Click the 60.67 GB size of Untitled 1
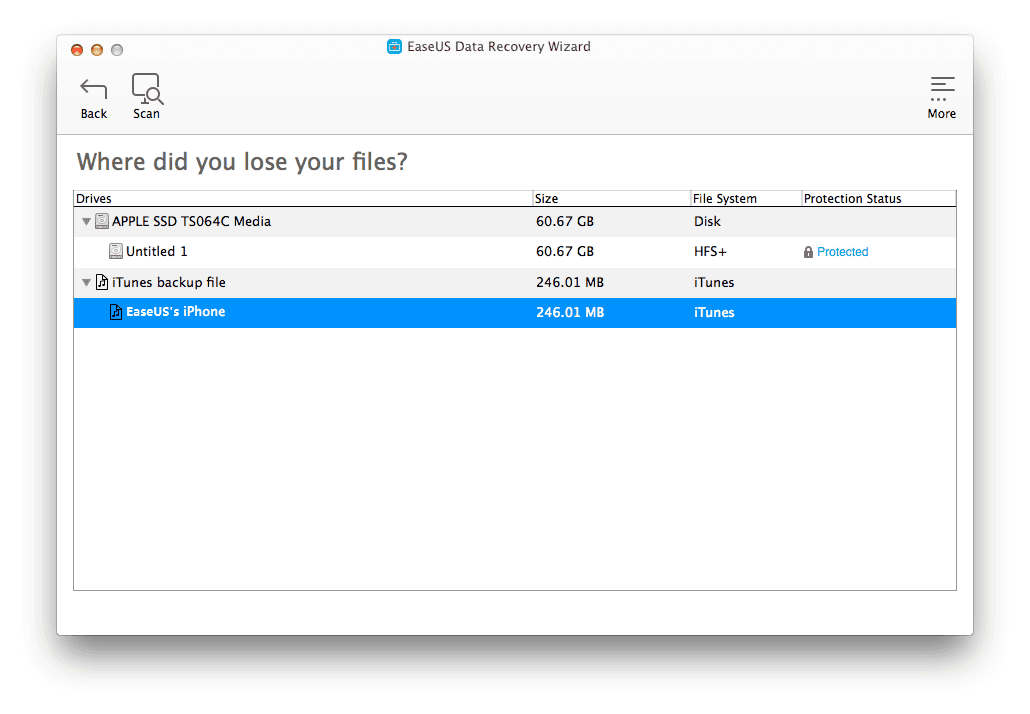Image resolution: width=1030 pixels, height=714 pixels. (x=564, y=252)
